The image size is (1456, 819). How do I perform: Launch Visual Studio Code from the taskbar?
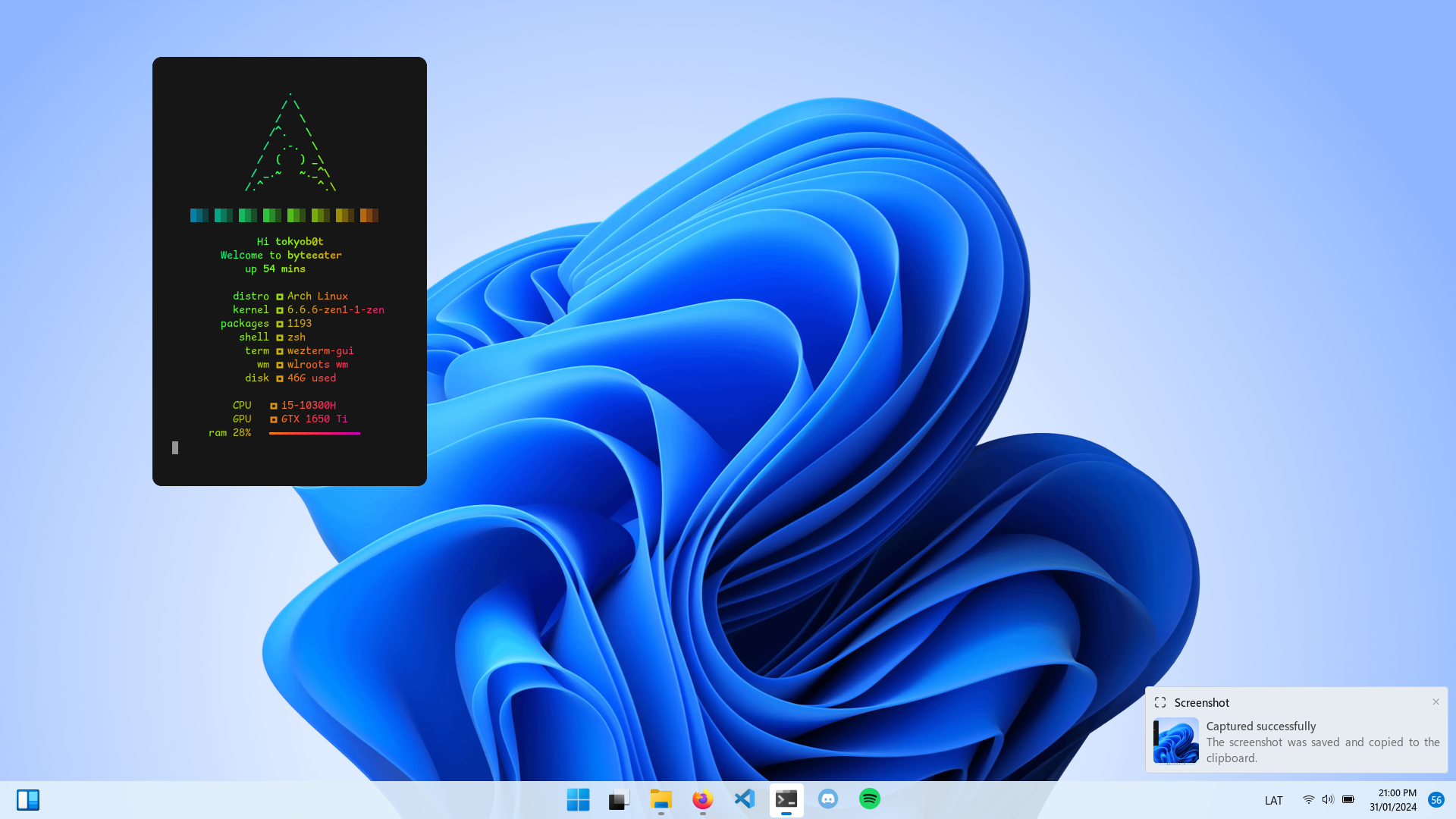(745, 799)
